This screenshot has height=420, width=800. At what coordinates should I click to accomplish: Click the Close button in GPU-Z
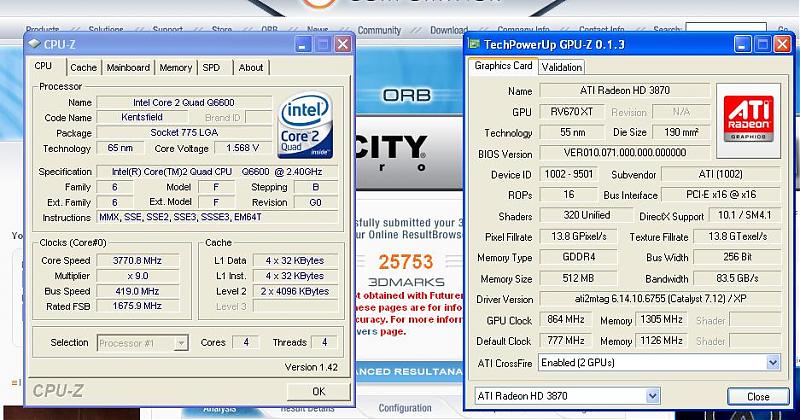coord(758,397)
